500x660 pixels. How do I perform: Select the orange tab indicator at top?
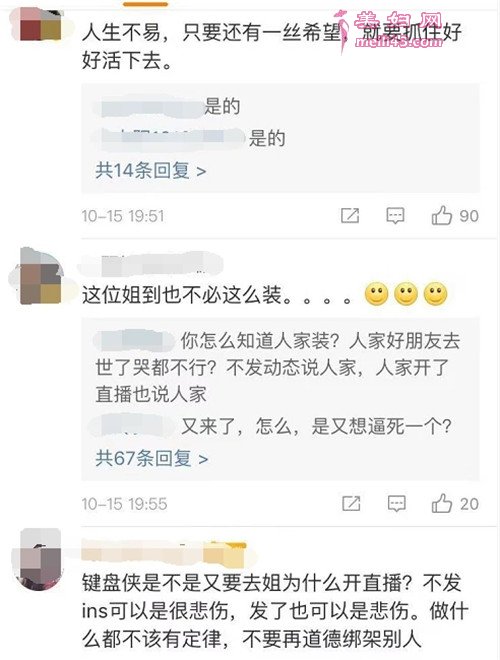pyautogui.click(x=146, y=4)
